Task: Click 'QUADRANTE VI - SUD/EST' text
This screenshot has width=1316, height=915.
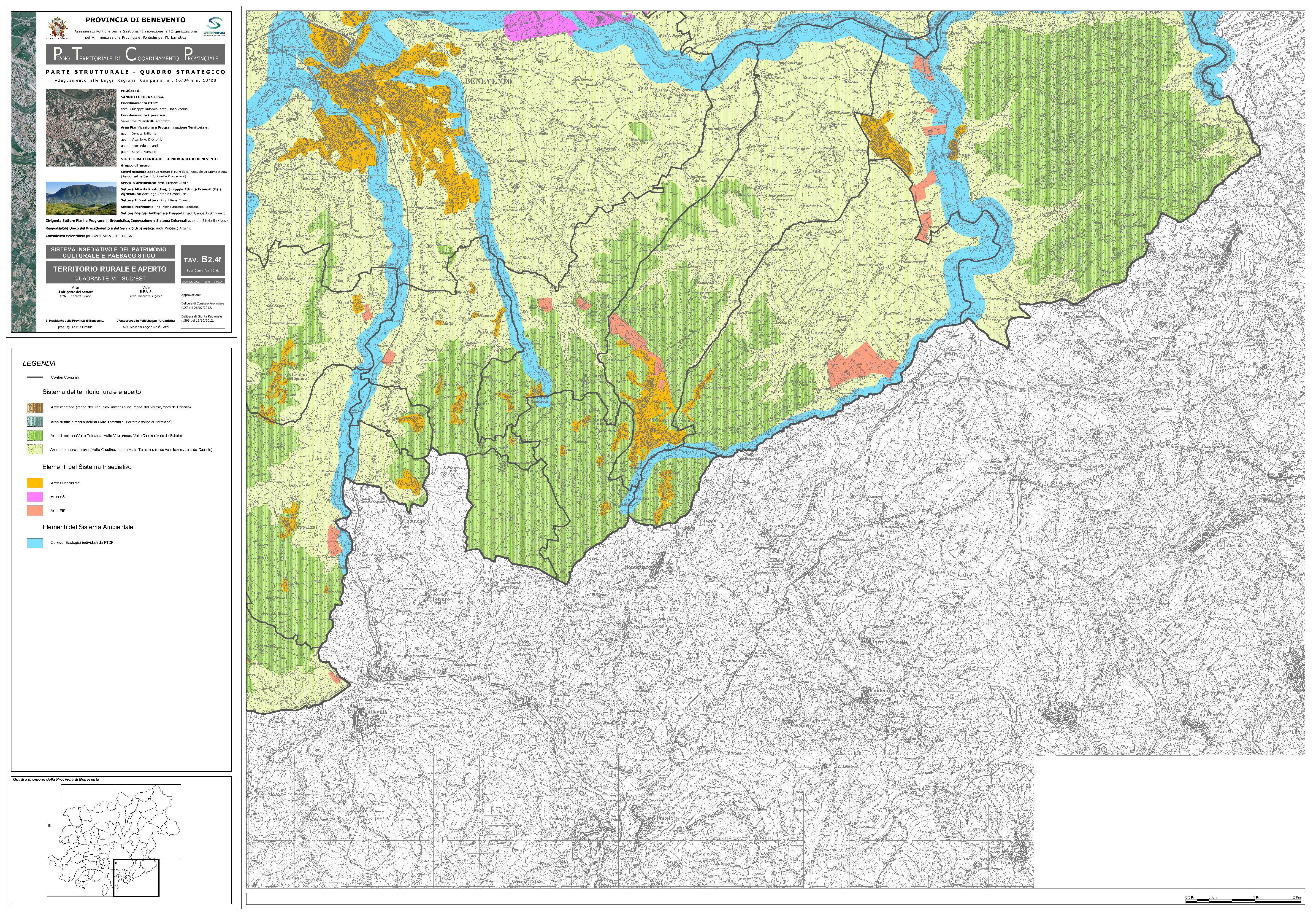Action: [x=110, y=278]
